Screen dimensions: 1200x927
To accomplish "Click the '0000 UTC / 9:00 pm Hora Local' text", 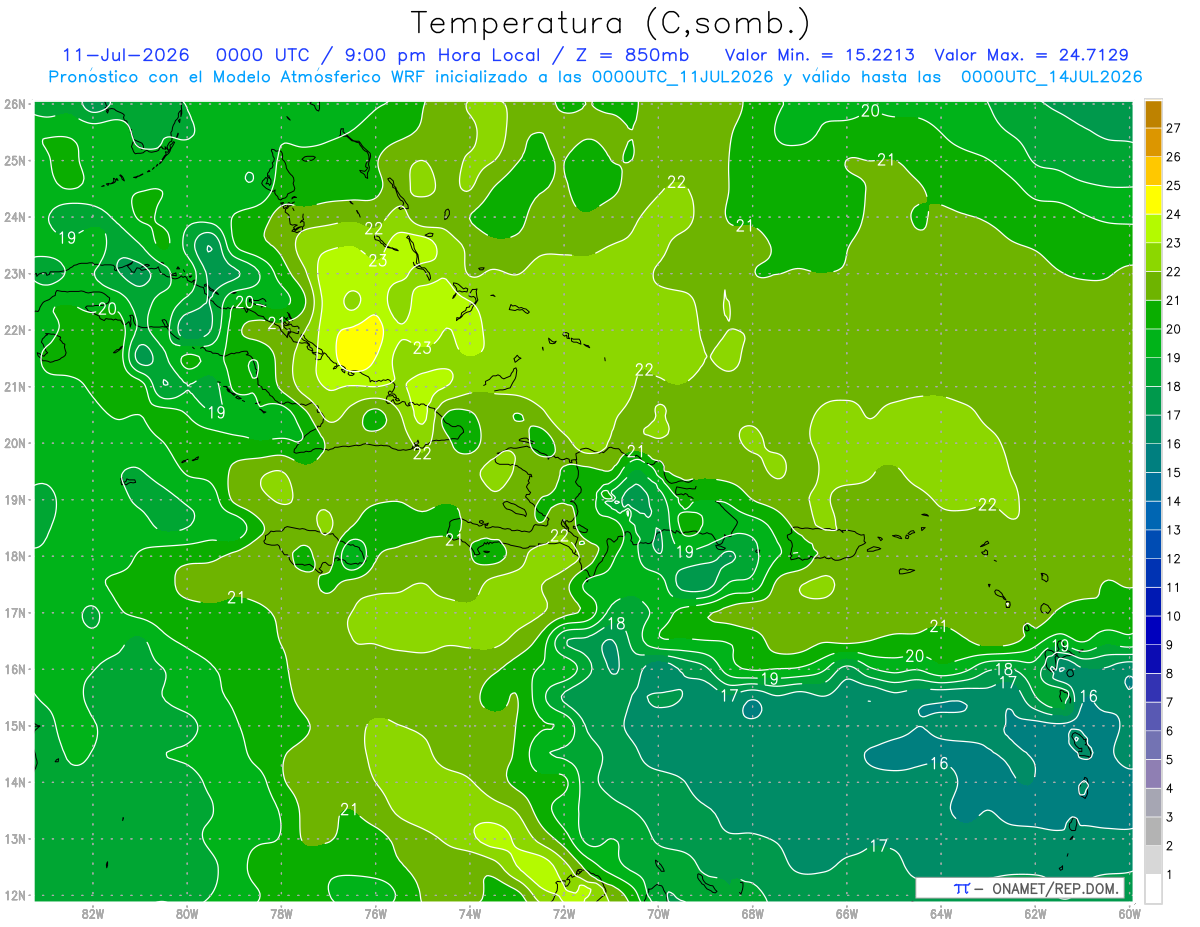I will (377, 55).
